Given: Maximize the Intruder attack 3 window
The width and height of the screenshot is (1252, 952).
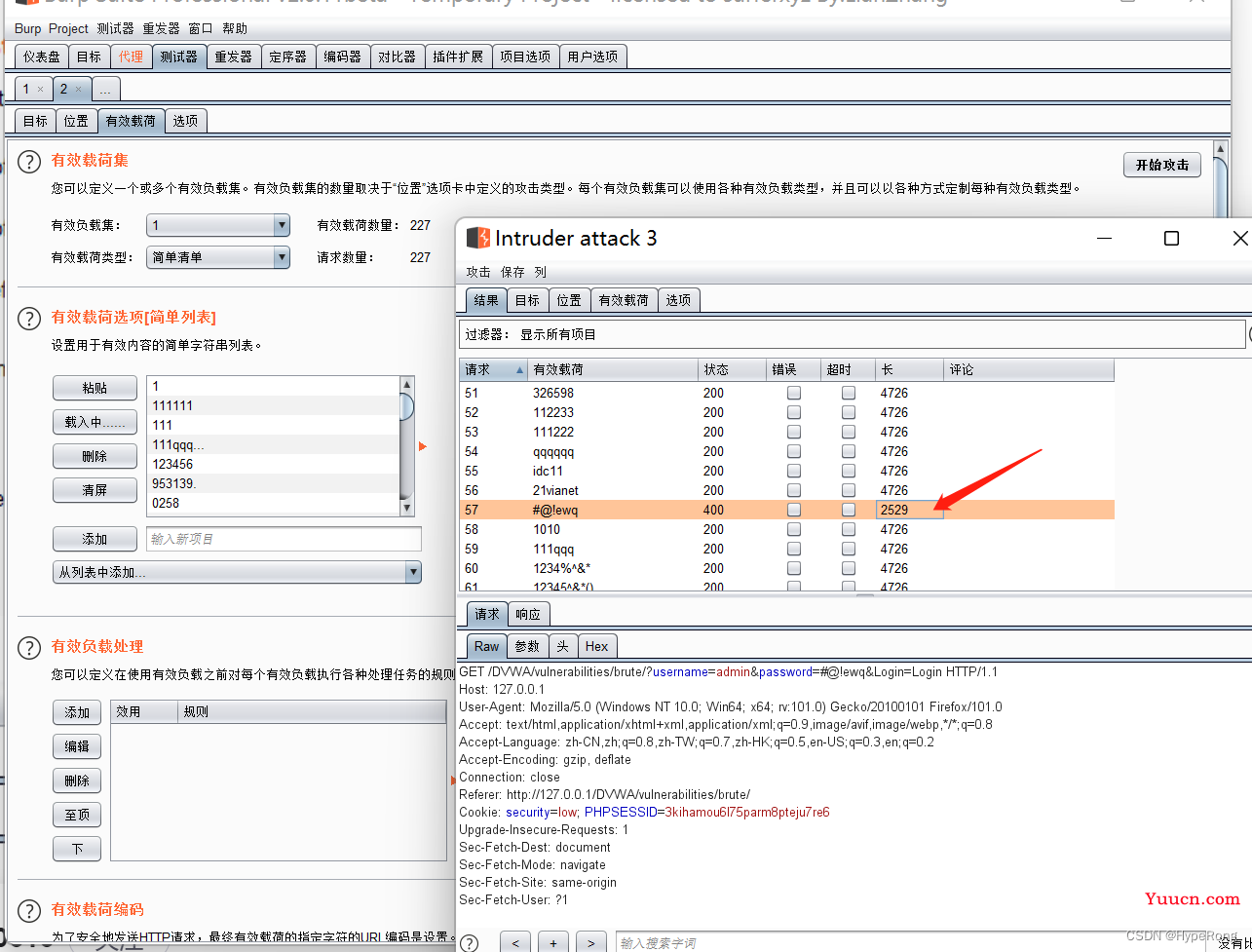Looking at the screenshot, I should click(1172, 239).
